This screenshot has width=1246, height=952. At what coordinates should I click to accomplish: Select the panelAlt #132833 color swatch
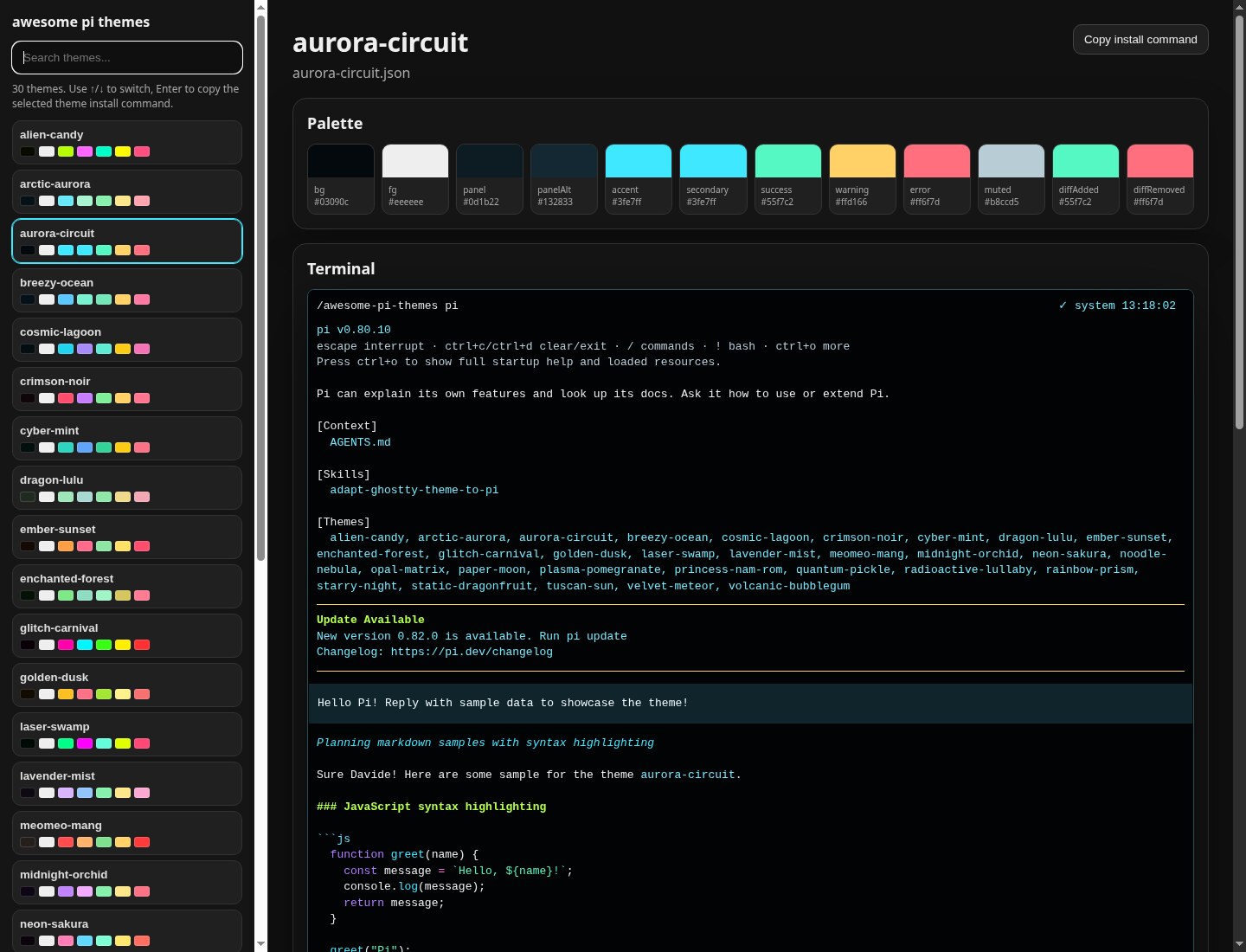click(564, 179)
